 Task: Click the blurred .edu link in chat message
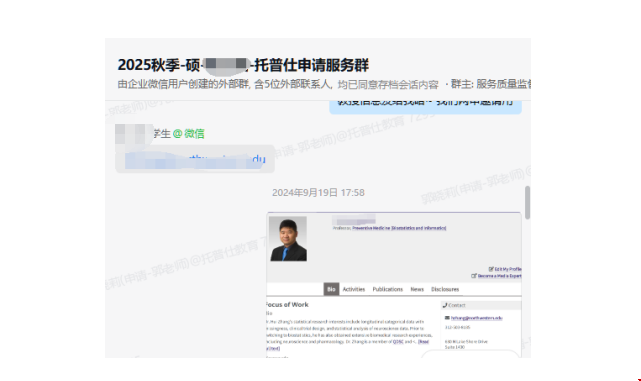[195, 159]
